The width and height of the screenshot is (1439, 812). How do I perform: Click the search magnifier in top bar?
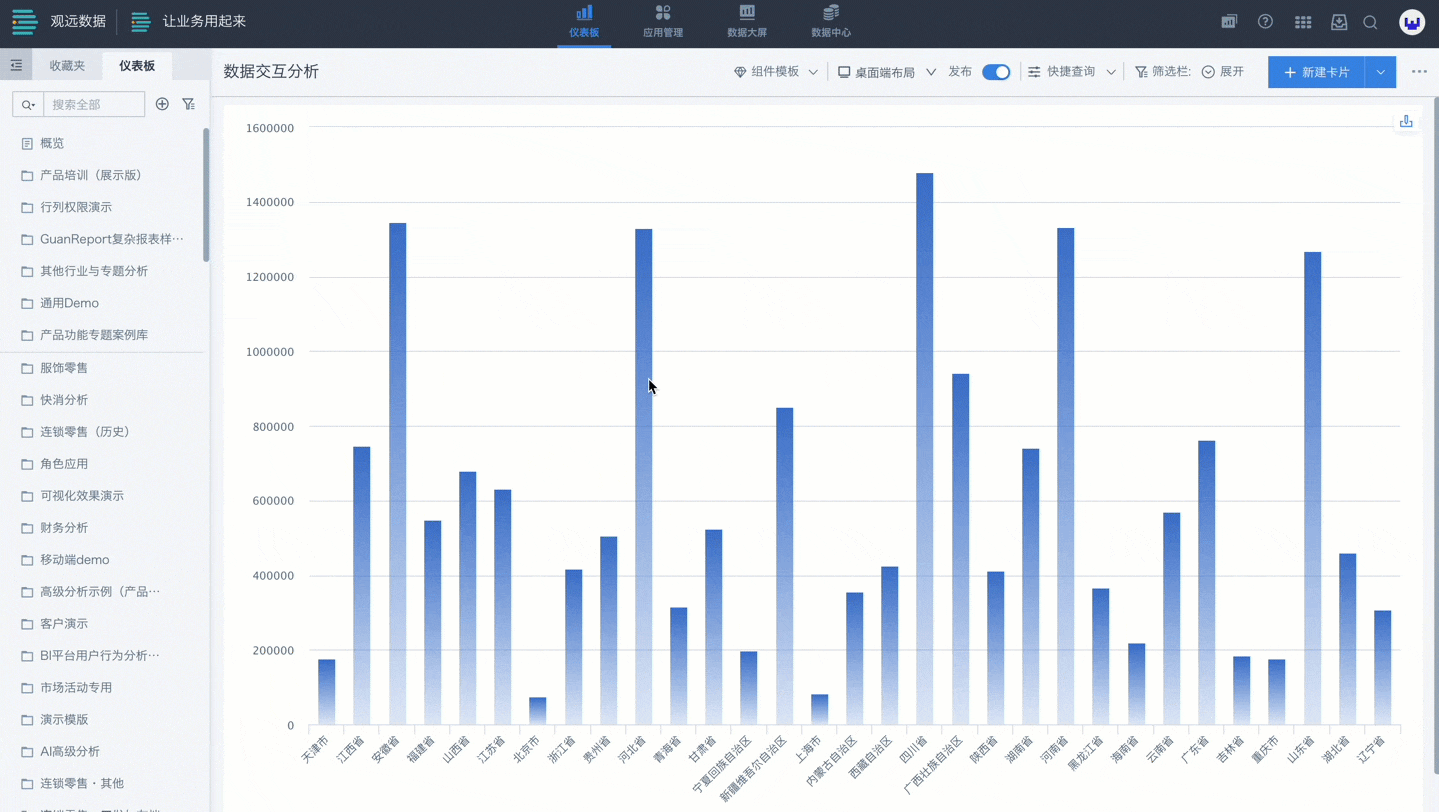coord(1370,22)
